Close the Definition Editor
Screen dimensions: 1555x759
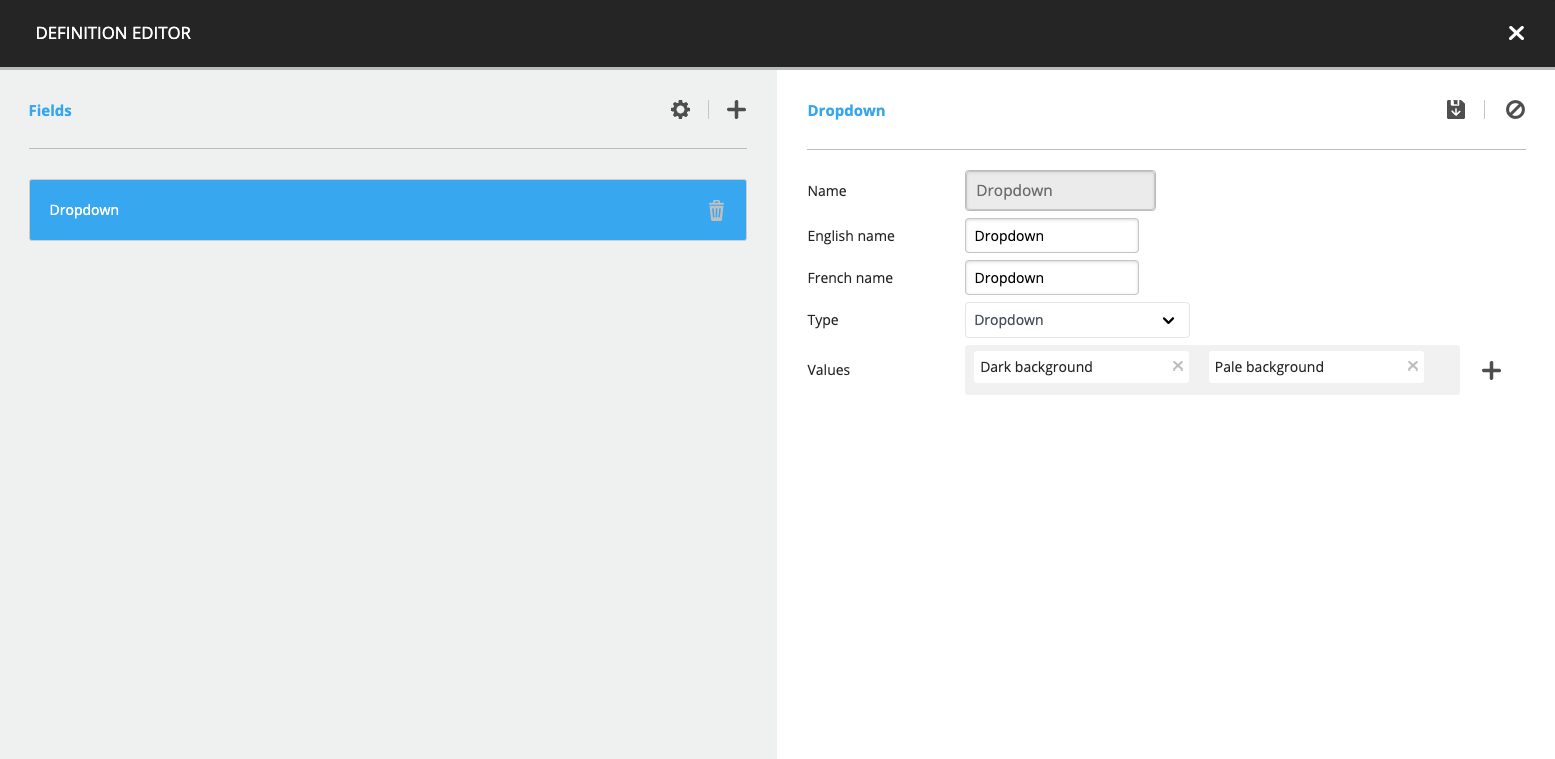[x=1516, y=33]
